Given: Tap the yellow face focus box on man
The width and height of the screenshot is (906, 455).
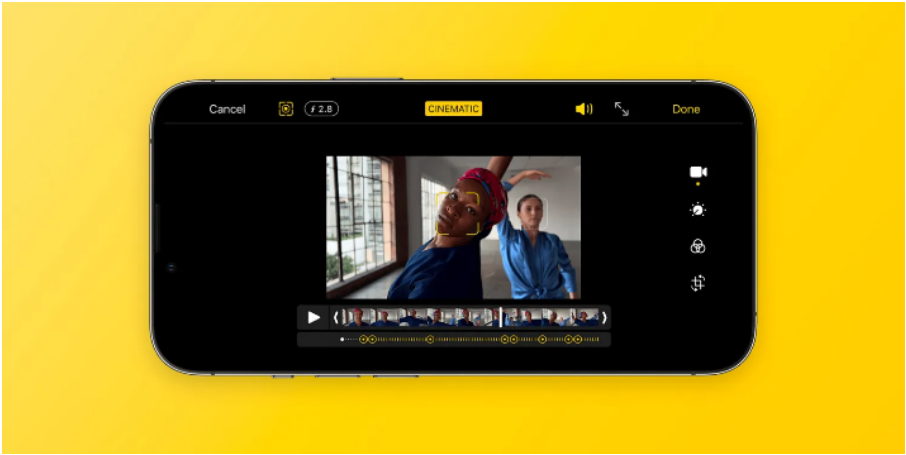Looking at the screenshot, I should 457,212.
